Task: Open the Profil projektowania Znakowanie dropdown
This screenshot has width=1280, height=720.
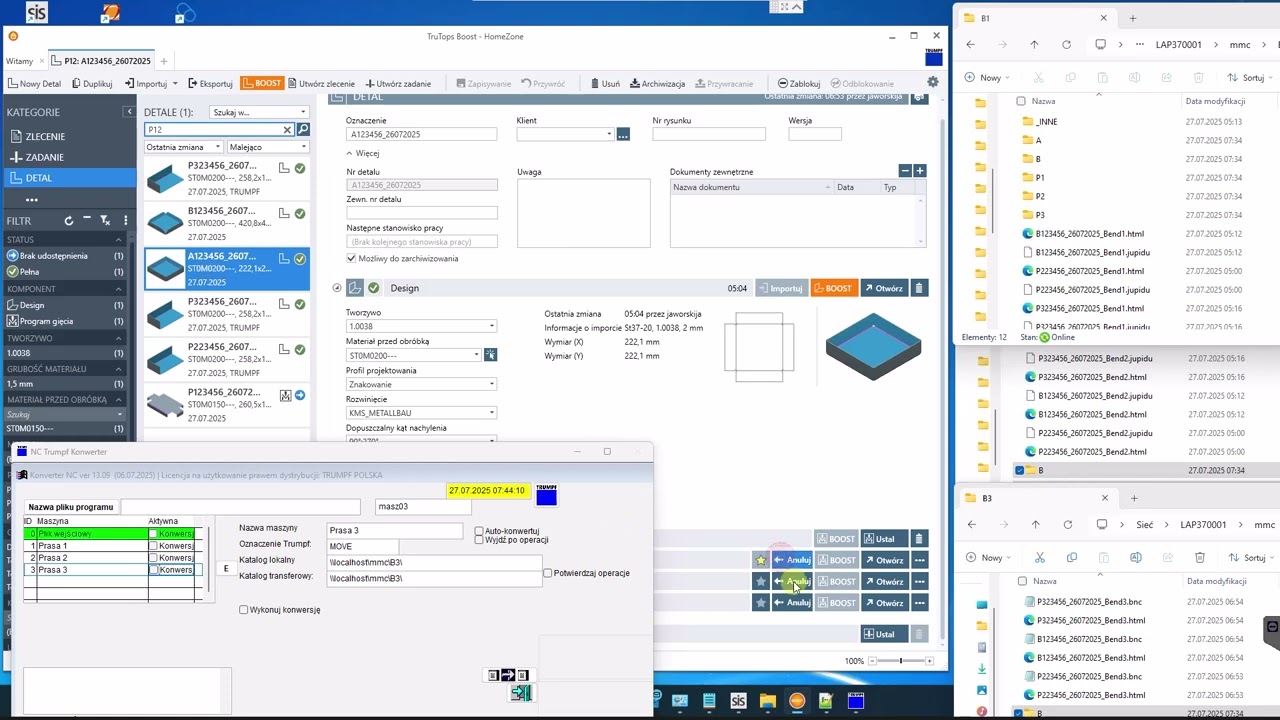Action: (x=421, y=384)
